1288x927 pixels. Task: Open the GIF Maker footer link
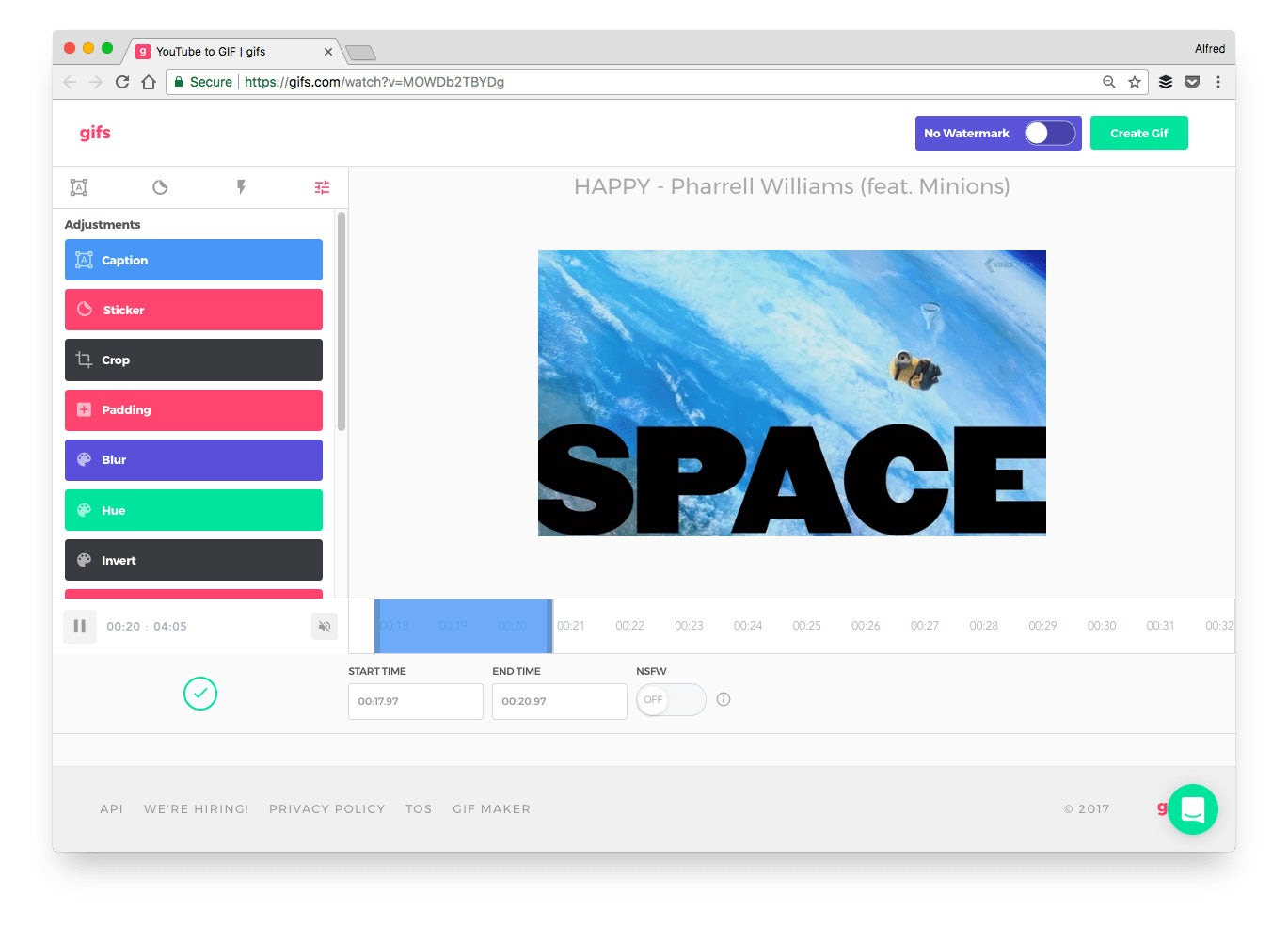[x=492, y=808]
